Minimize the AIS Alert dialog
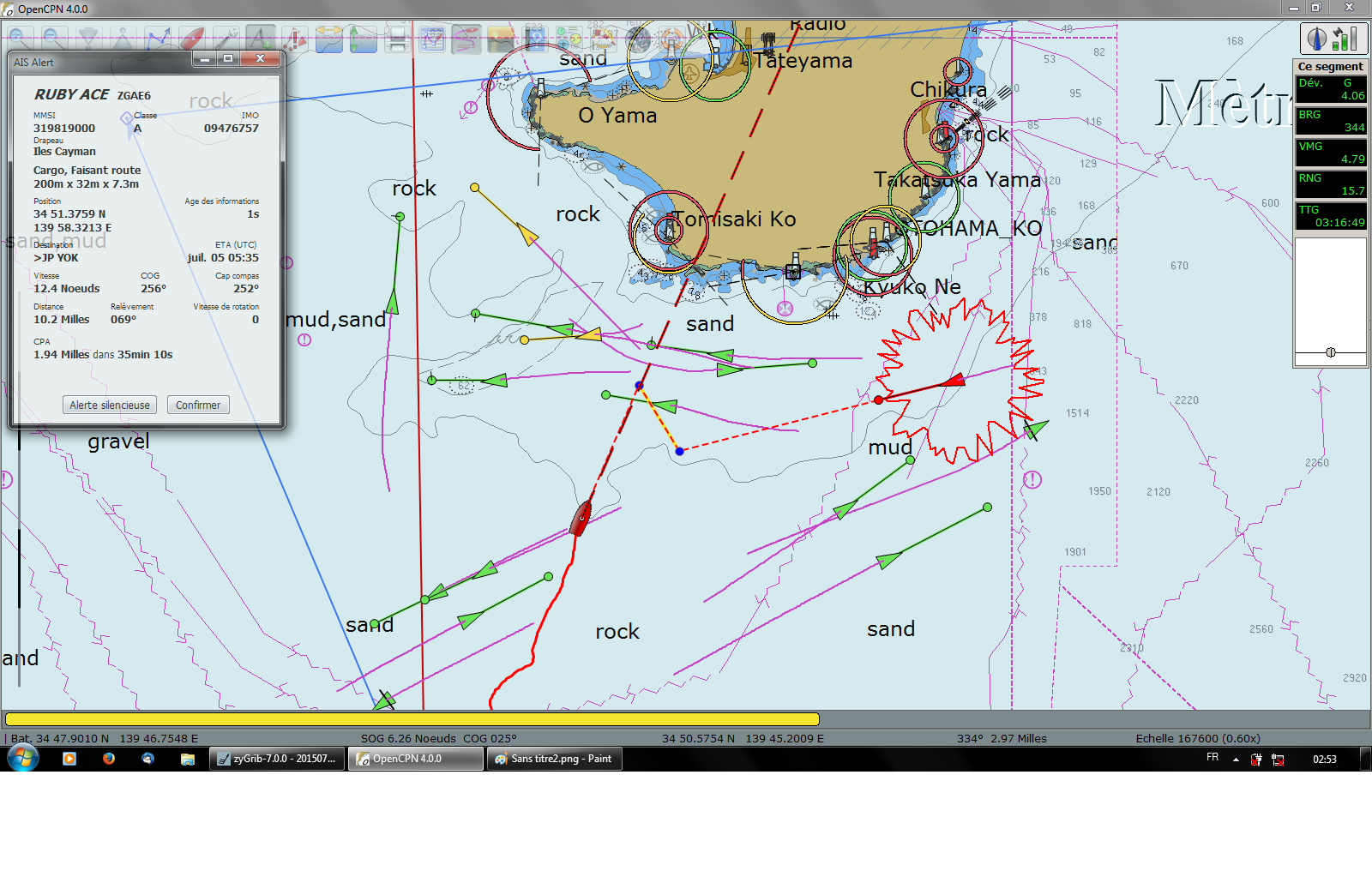Viewport: 1372px width, 889px height. tap(204, 58)
